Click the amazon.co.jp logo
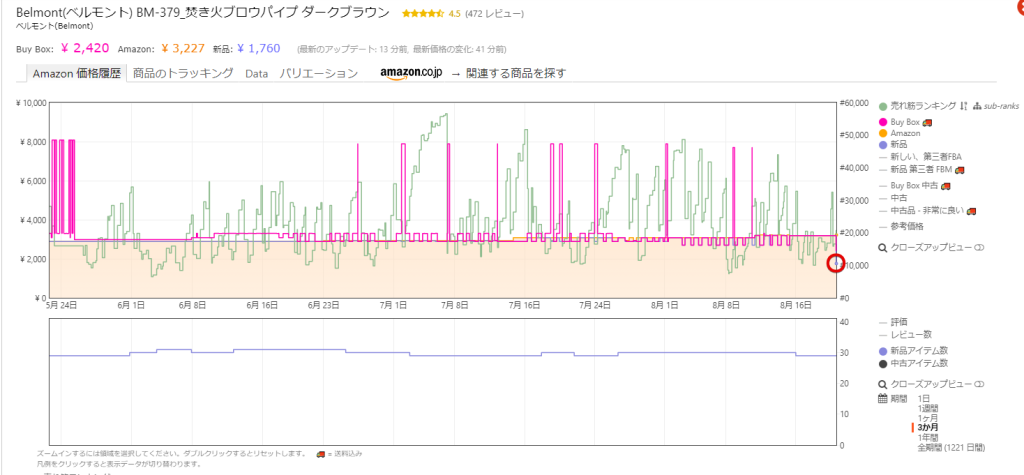1024x475 pixels. 411,73
